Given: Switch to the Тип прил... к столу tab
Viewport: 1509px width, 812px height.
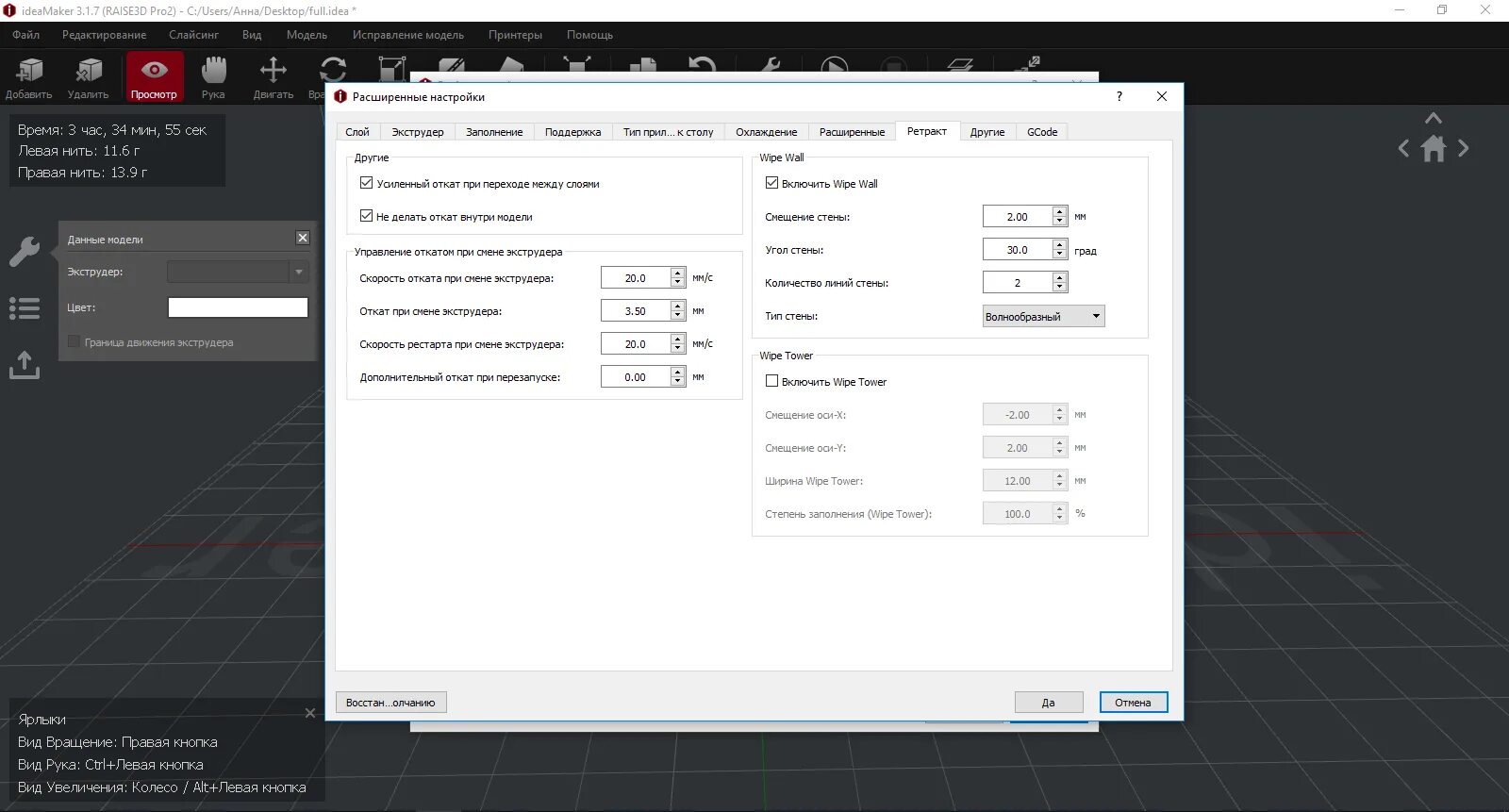Looking at the screenshot, I should (x=668, y=132).
